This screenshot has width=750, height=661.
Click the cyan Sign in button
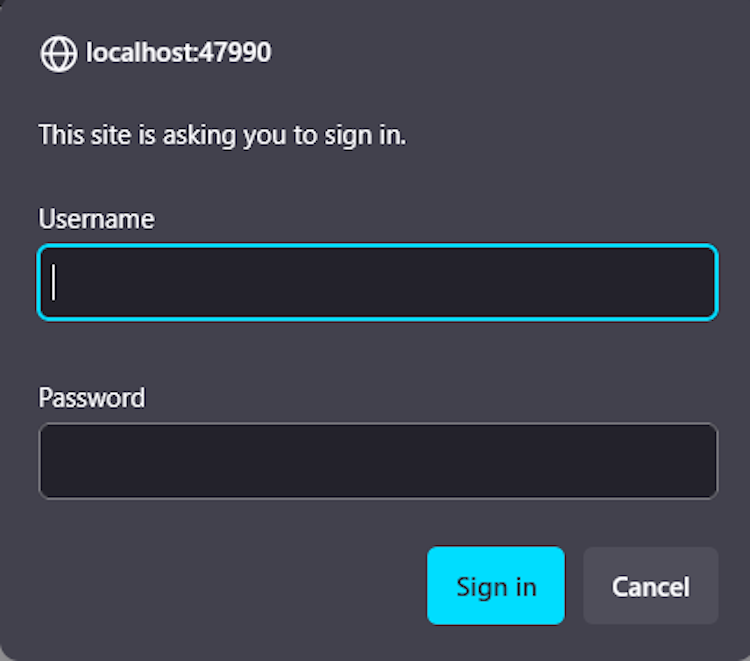(x=495, y=586)
